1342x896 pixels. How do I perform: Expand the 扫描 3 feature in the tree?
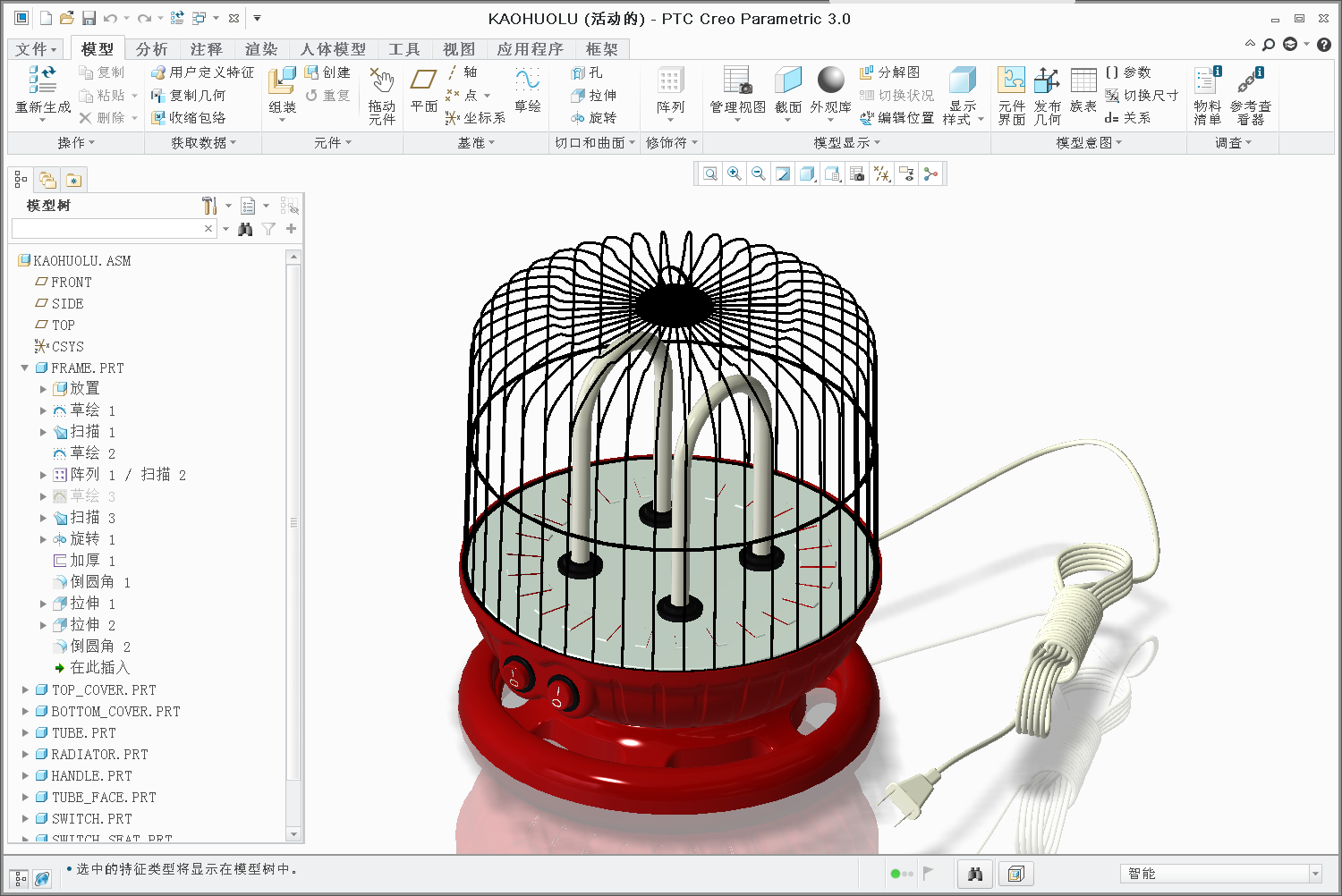[43, 518]
